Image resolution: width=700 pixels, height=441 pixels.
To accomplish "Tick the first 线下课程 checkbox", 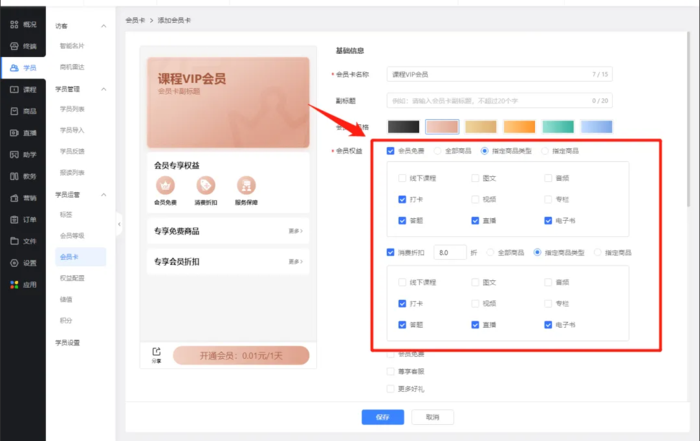I will [401, 178].
